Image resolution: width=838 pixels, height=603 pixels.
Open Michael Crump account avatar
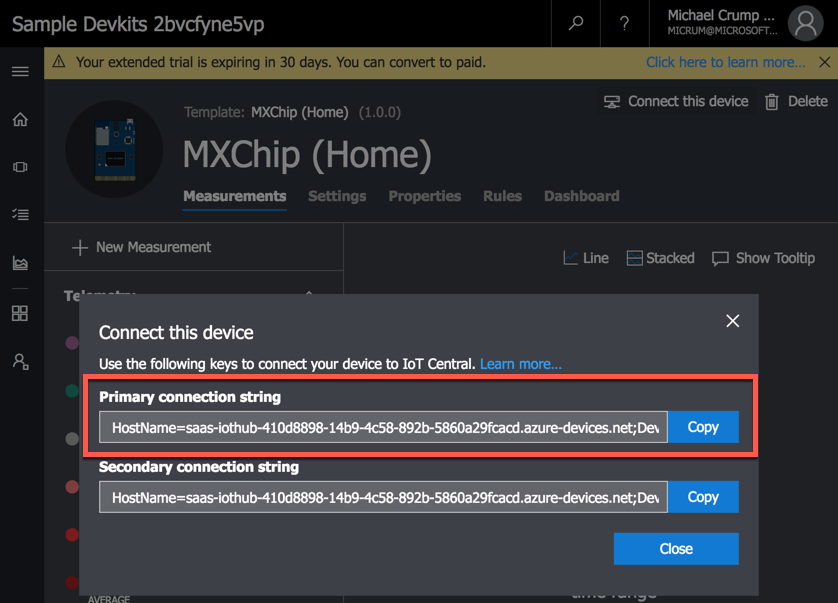coord(805,24)
